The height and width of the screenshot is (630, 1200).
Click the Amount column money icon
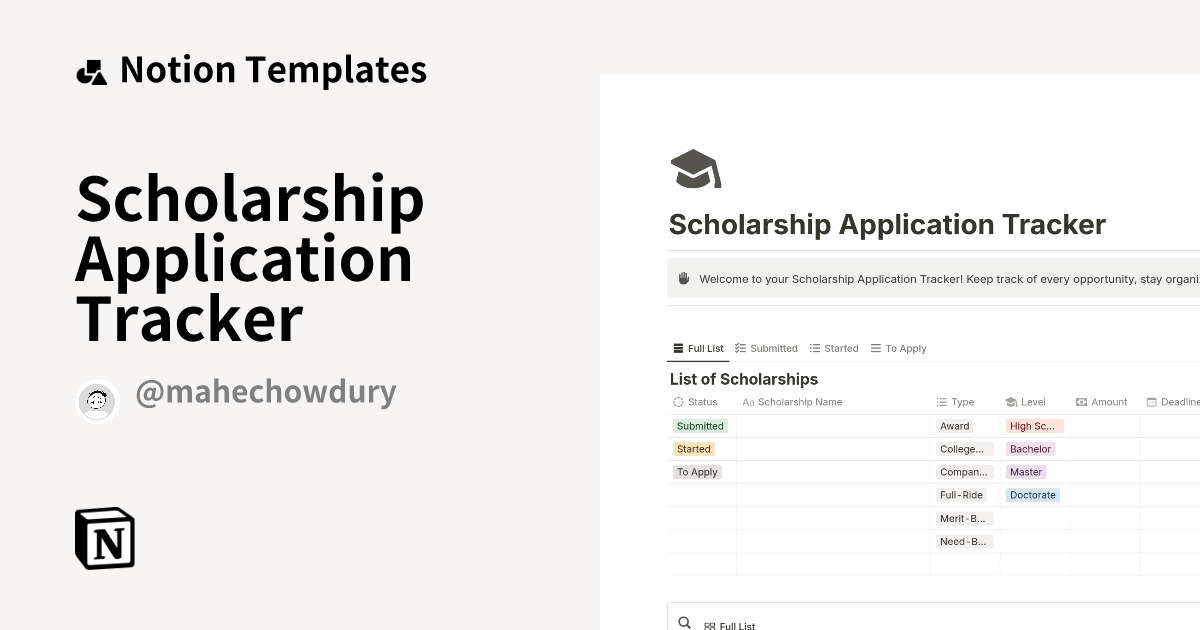1081,402
